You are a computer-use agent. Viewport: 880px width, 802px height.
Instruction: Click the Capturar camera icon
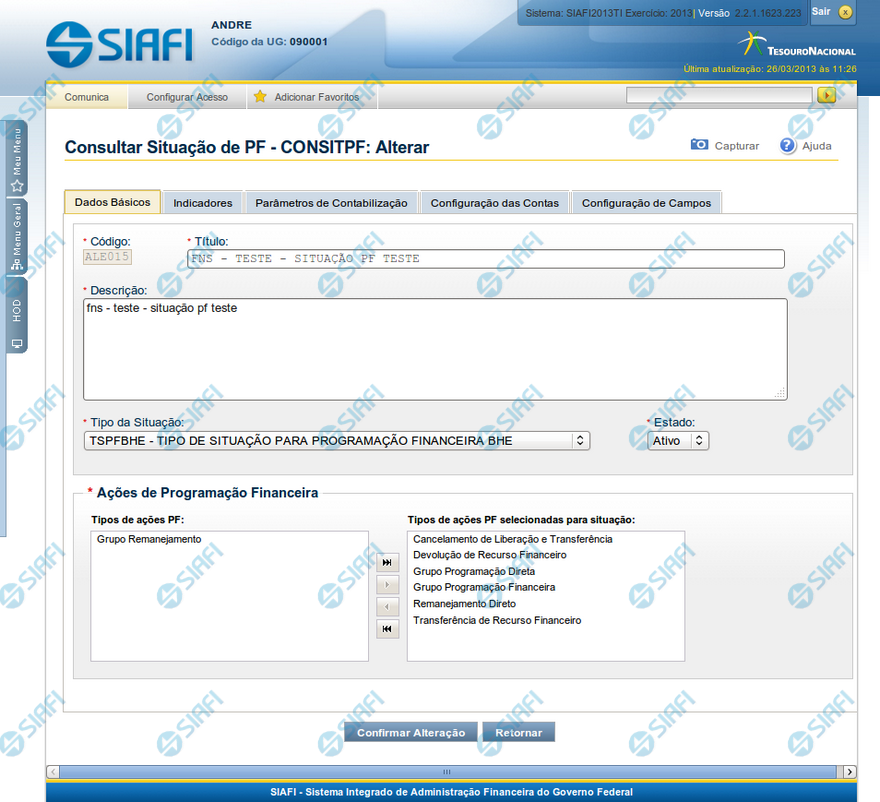tap(700, 145)
